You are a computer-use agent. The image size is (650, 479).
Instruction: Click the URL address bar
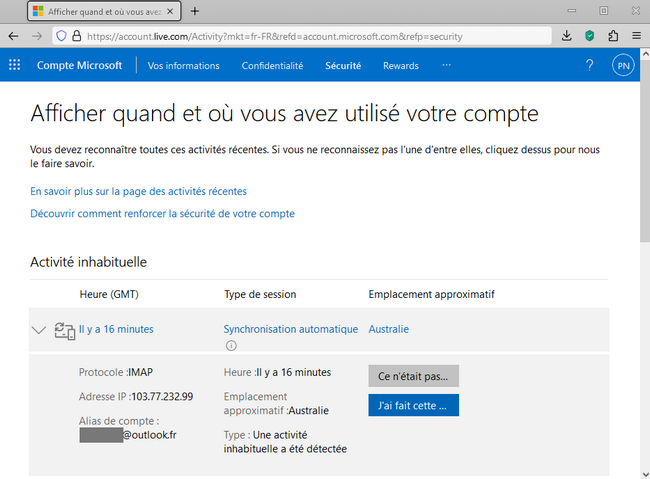coord(302,36)
